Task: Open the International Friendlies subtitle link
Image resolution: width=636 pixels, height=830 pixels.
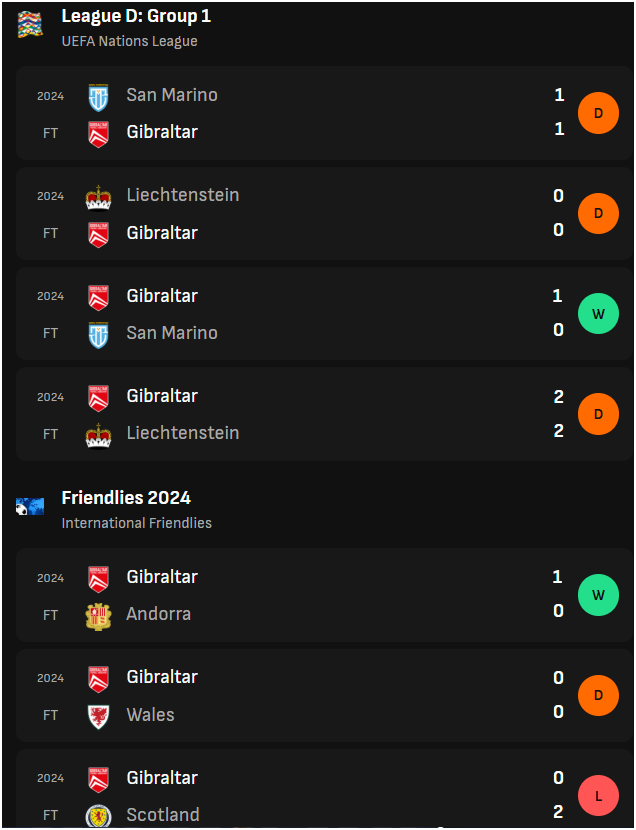Action: [137, 523]
